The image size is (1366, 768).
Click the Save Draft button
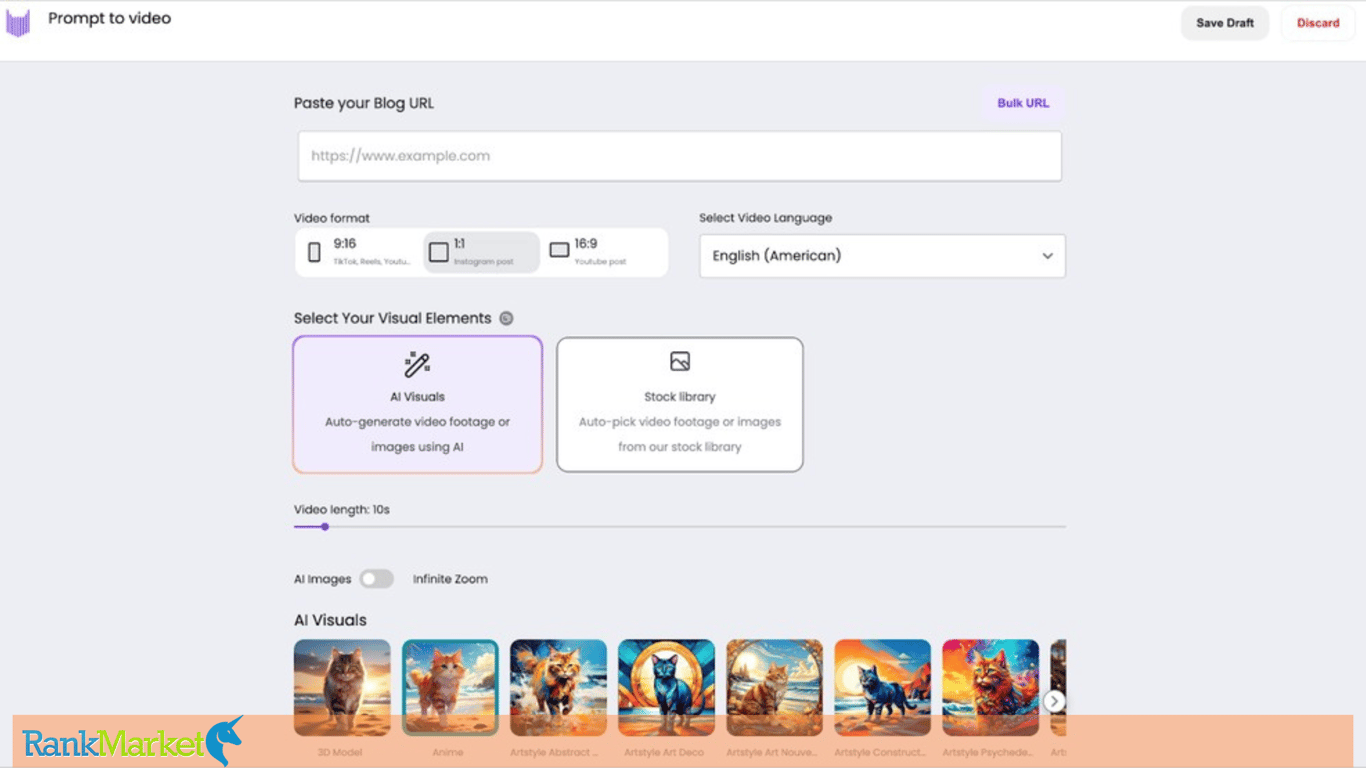coord(1225,23)
